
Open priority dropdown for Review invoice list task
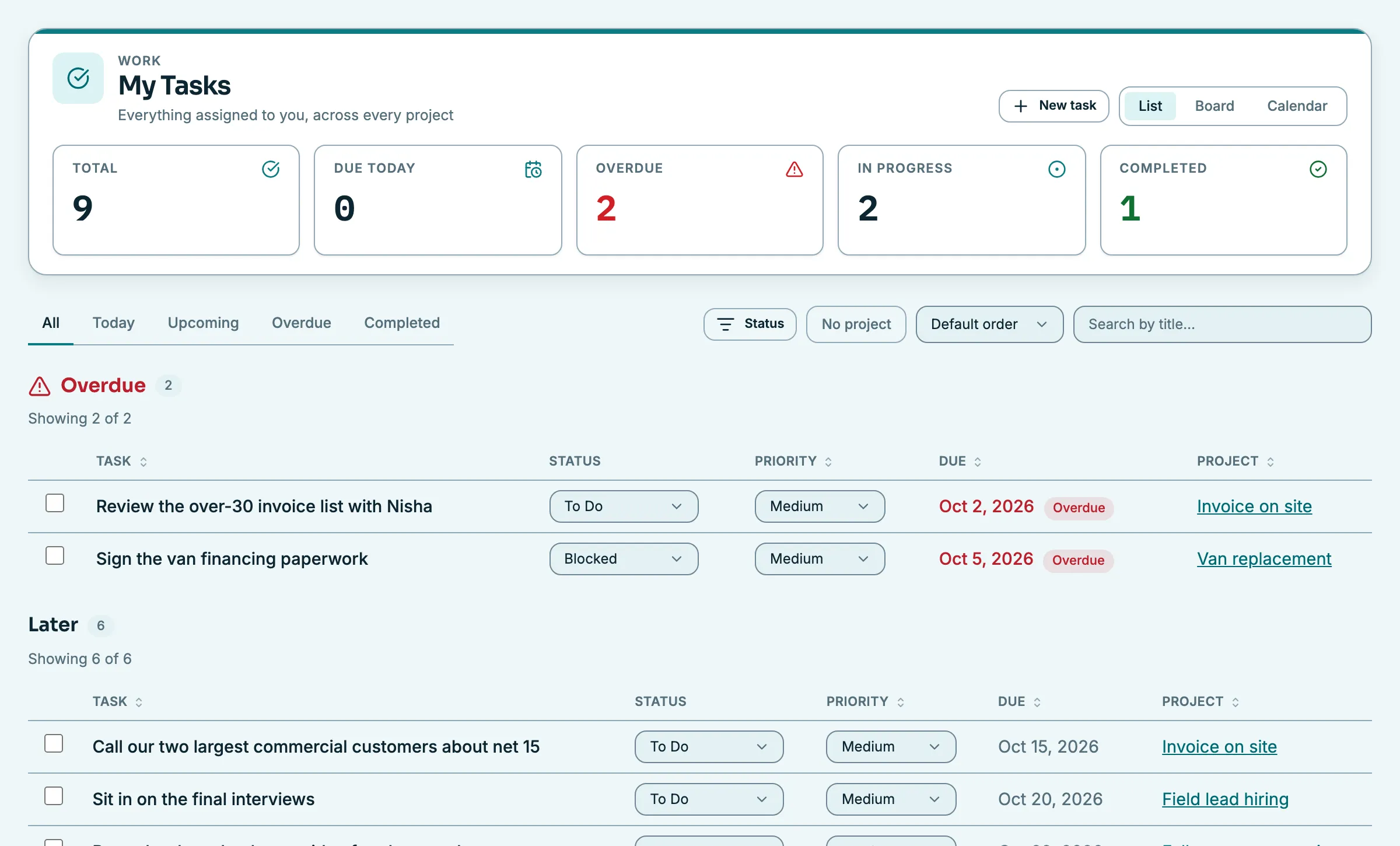[820, 506]
